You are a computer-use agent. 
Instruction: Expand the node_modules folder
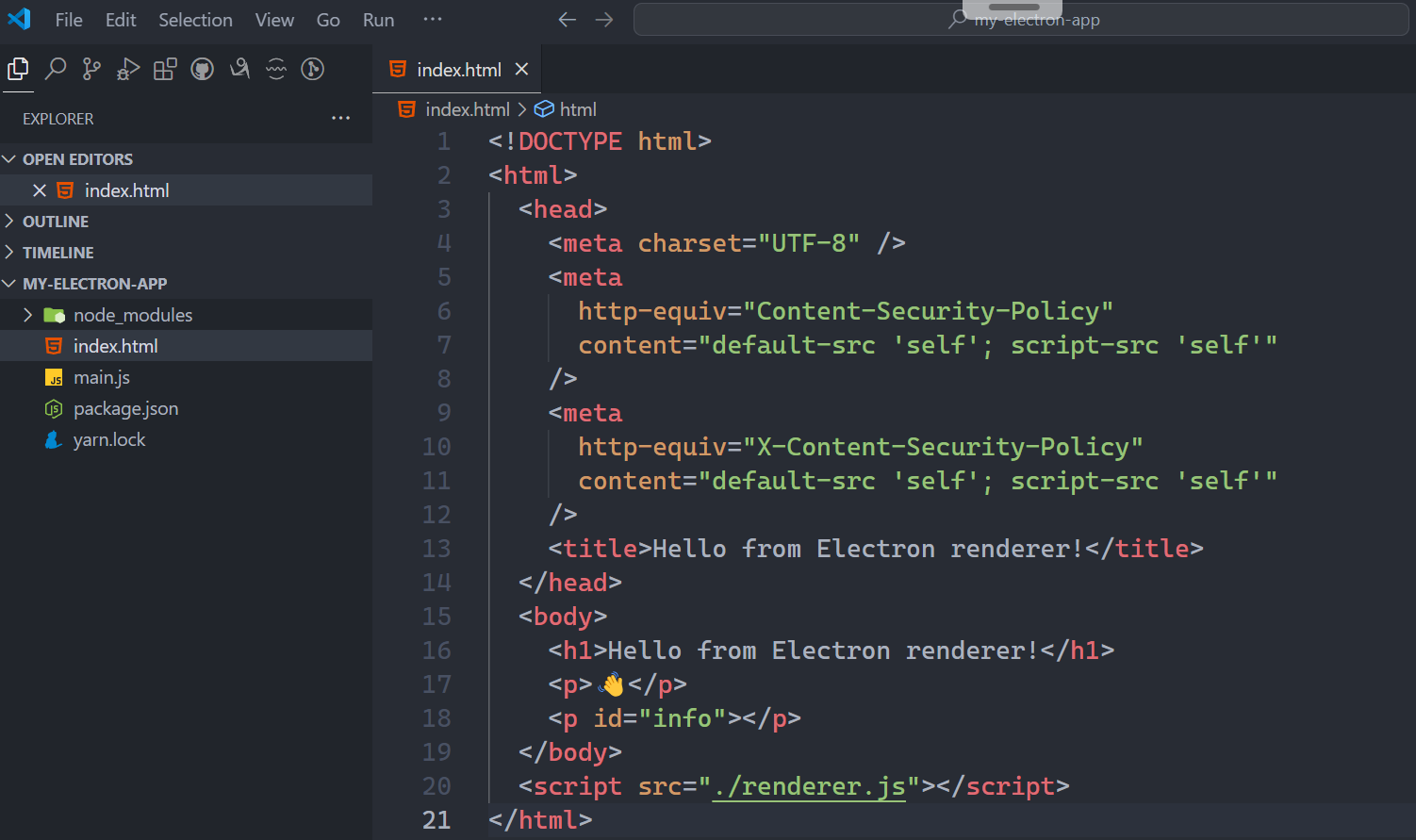pyautogui.click(x=186, y=315)
